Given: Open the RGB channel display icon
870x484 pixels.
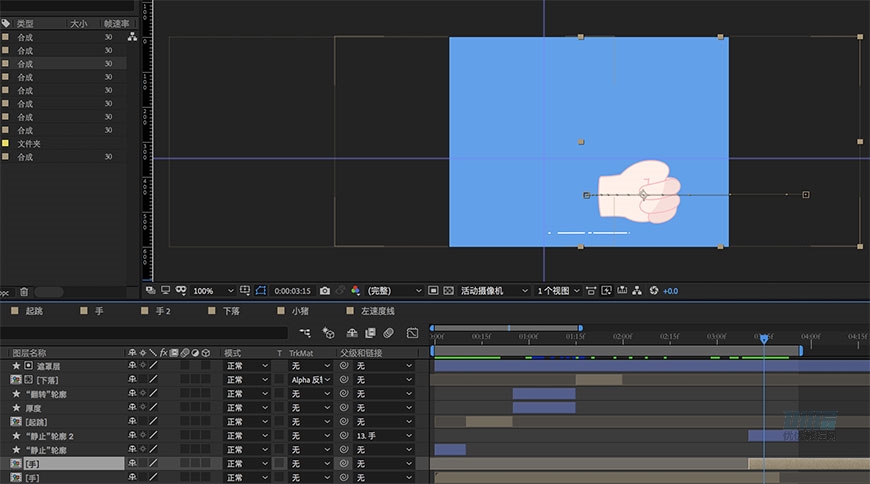Looking at the screenshot, I should point(356,290).
